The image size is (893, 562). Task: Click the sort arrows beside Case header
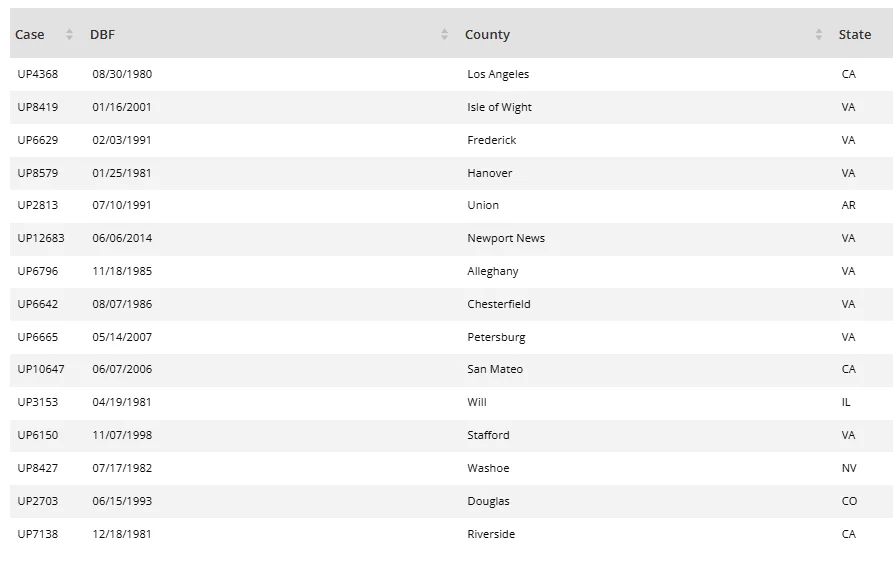coord(69,35)
